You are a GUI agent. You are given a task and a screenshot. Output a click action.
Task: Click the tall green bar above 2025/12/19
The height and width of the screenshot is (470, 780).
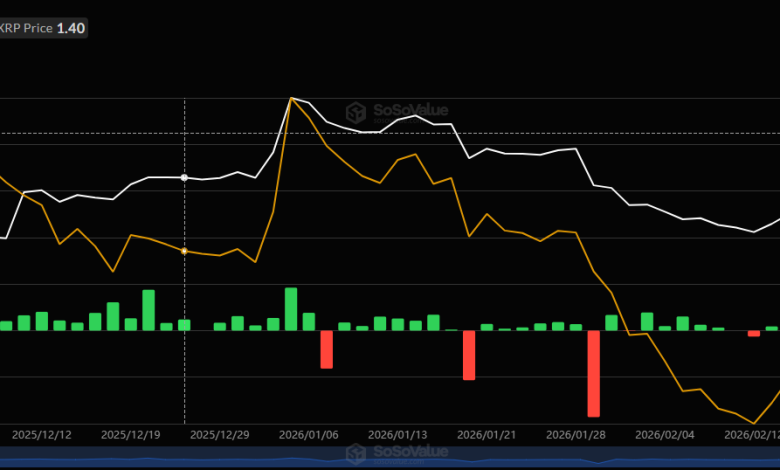pos(148,310)
